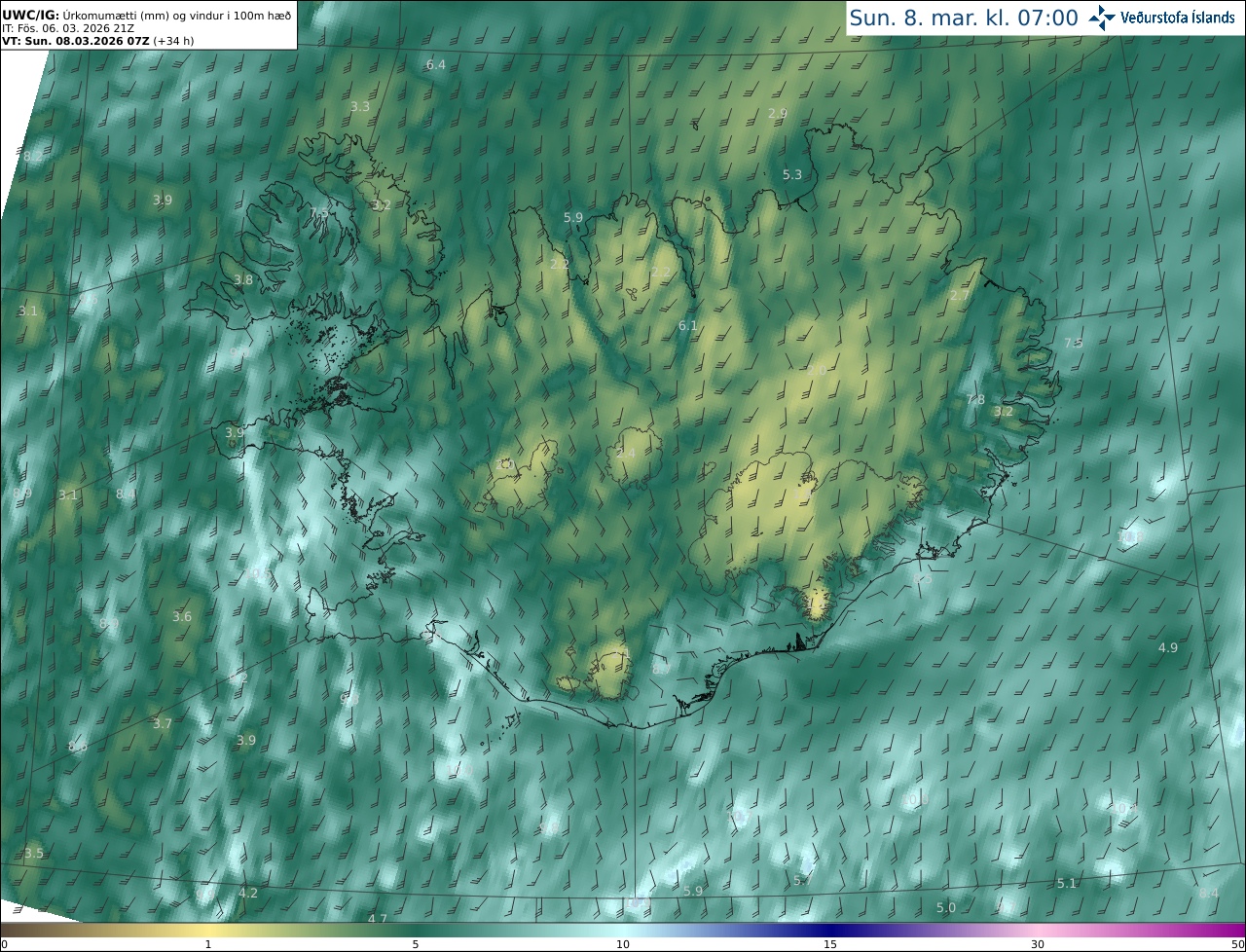1246x952 pixels.
Task: Click the colorbar tick label 15
Action: point(830,944)
